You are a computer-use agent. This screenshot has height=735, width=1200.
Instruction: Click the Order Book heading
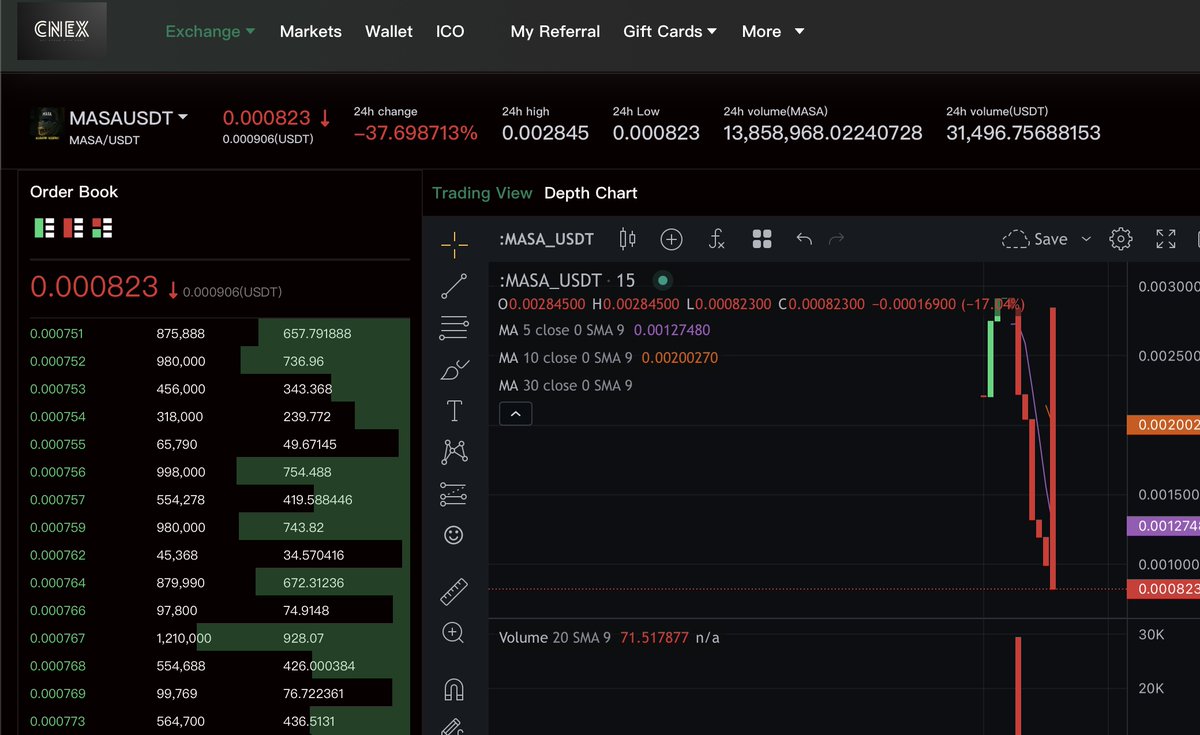coord(74,192)
